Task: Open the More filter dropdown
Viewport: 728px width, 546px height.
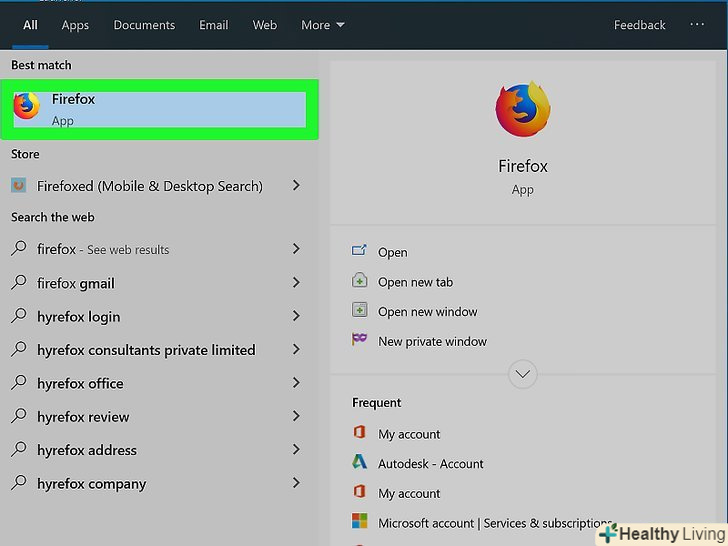Action: click(323, 25)
